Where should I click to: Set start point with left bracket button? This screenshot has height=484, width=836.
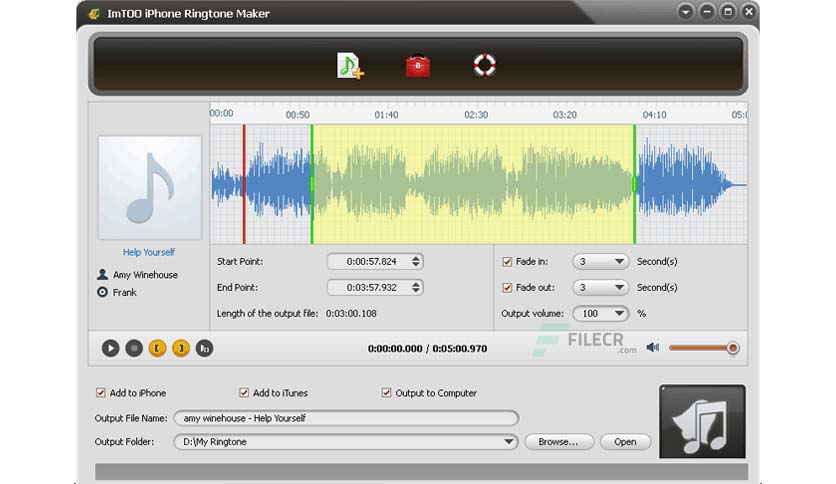tap(157, 348)
